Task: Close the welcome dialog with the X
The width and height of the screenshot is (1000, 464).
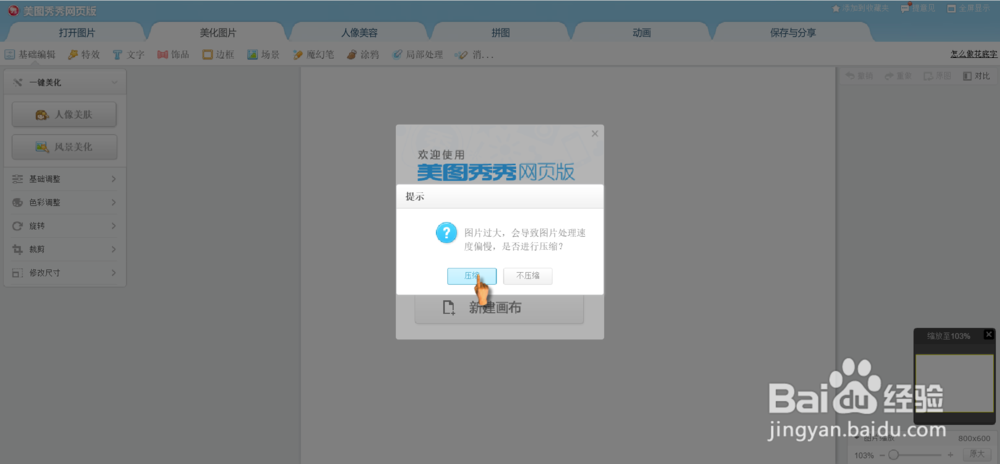Action: (x=595, y=133)
